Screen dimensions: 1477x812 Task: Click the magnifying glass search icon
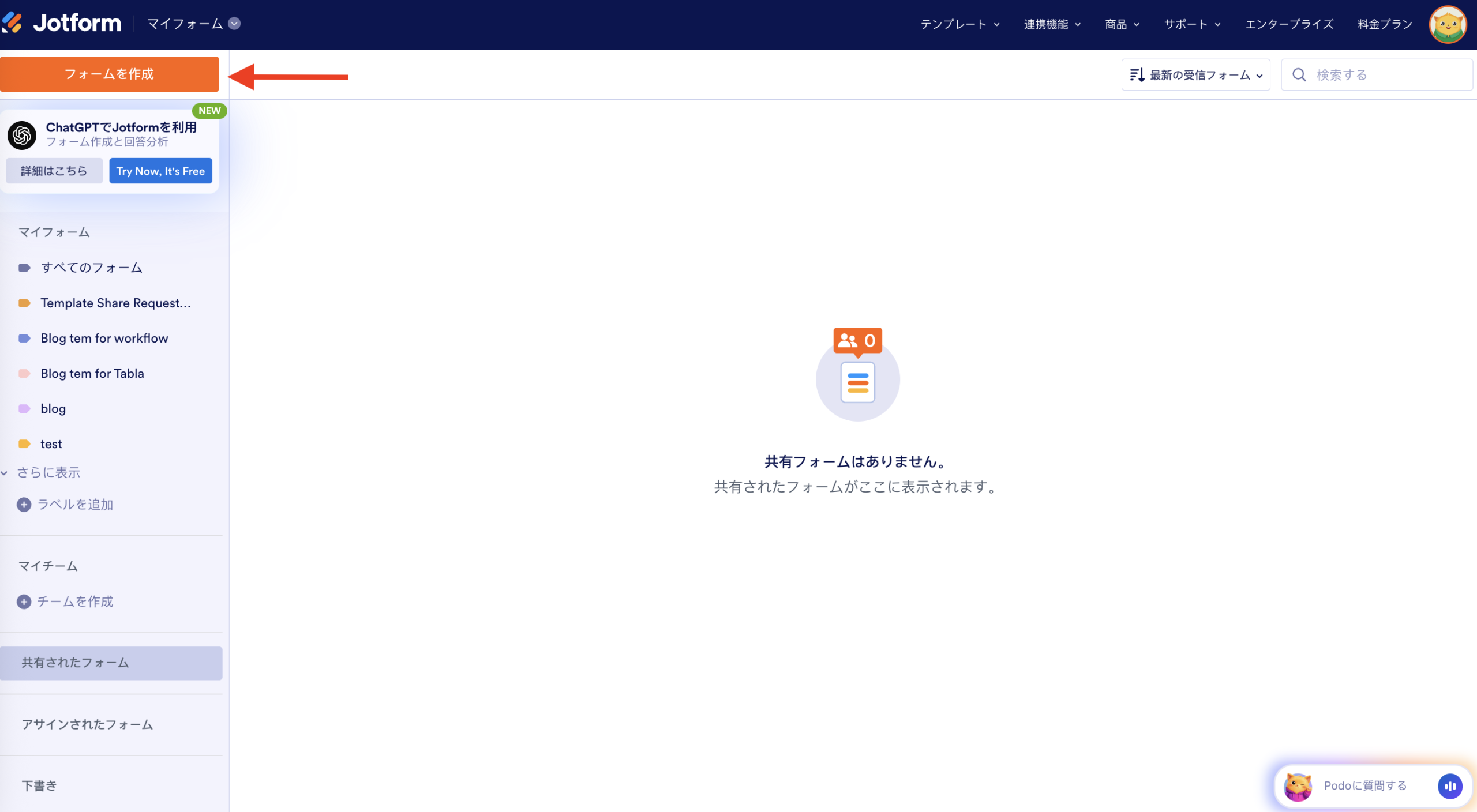coord(1299,74)
